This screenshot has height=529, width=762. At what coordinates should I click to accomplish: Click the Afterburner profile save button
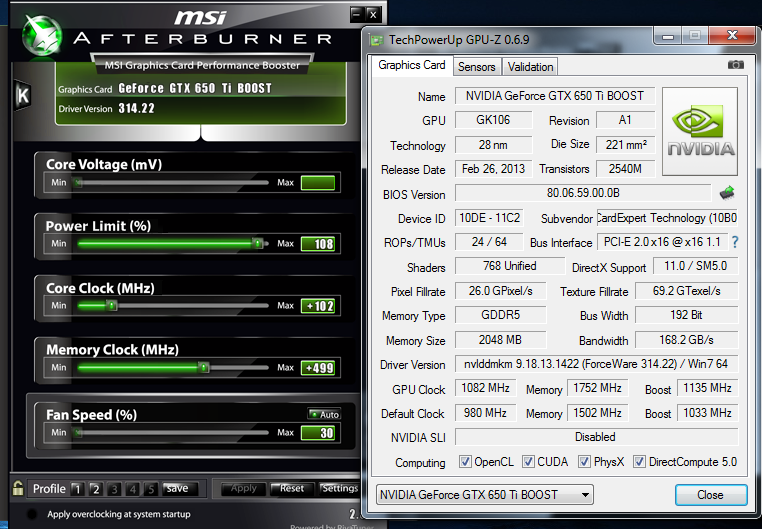click(180, 489)
